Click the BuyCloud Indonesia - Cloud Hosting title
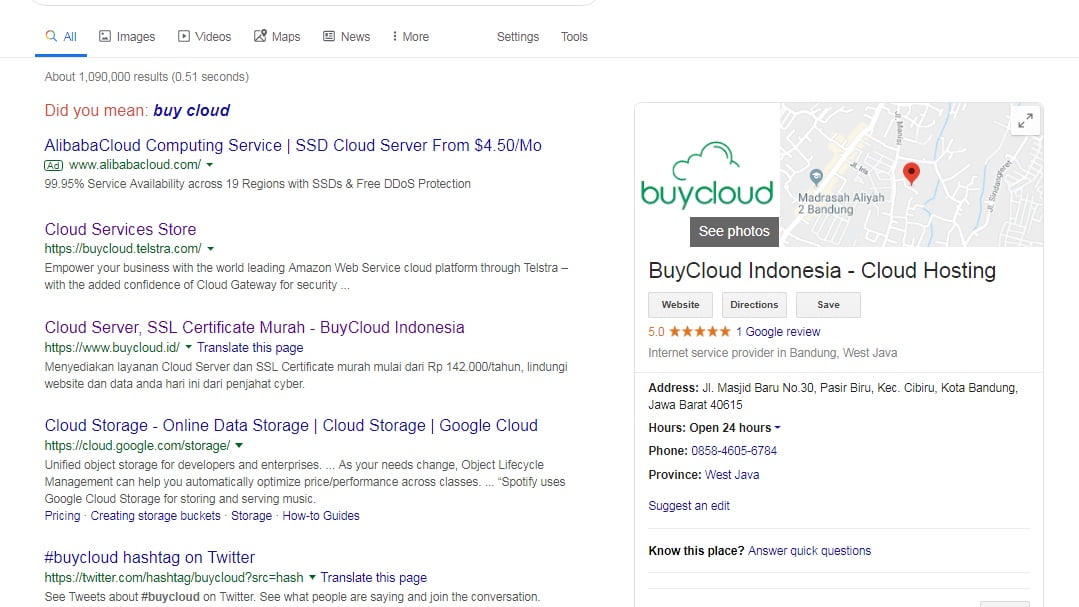Image resolution: width=1079 pixels, height=607 pixels. (x=822, y=270)
